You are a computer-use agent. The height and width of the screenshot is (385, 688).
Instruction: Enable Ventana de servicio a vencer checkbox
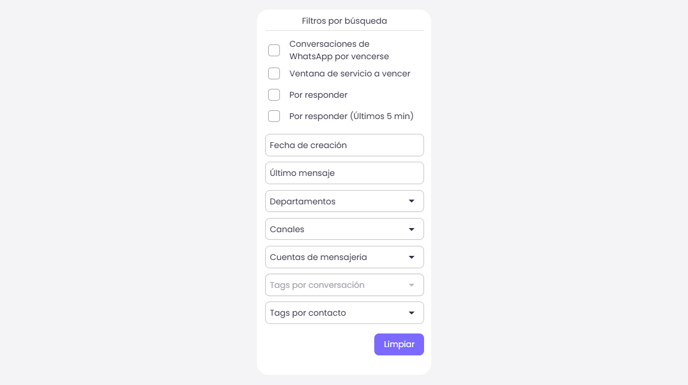[274, 73]
